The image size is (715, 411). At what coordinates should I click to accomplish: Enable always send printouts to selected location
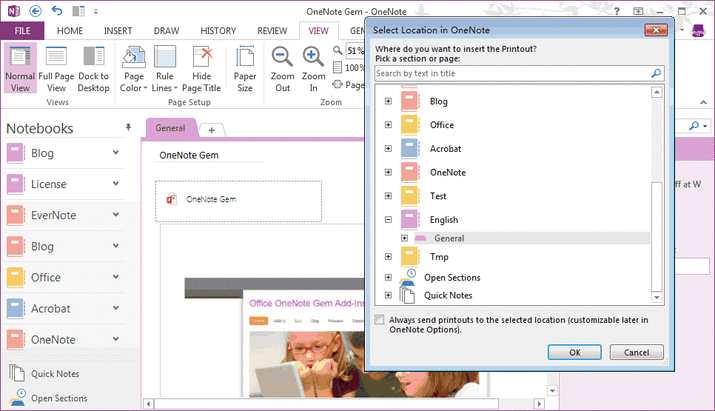tap(379, 320)
